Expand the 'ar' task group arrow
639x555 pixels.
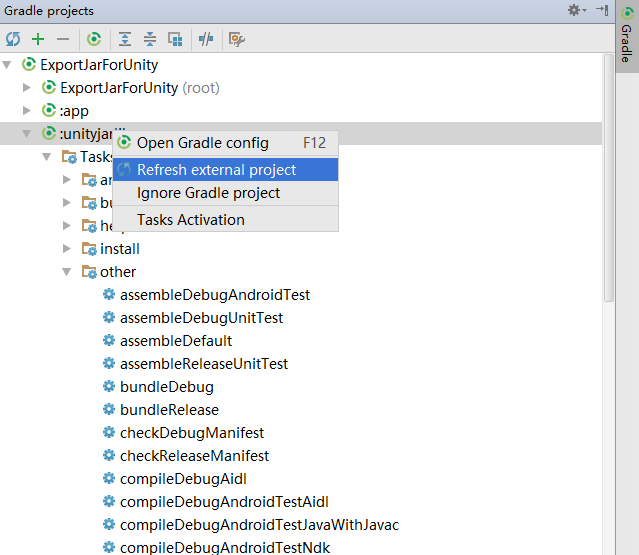(67, 179)
